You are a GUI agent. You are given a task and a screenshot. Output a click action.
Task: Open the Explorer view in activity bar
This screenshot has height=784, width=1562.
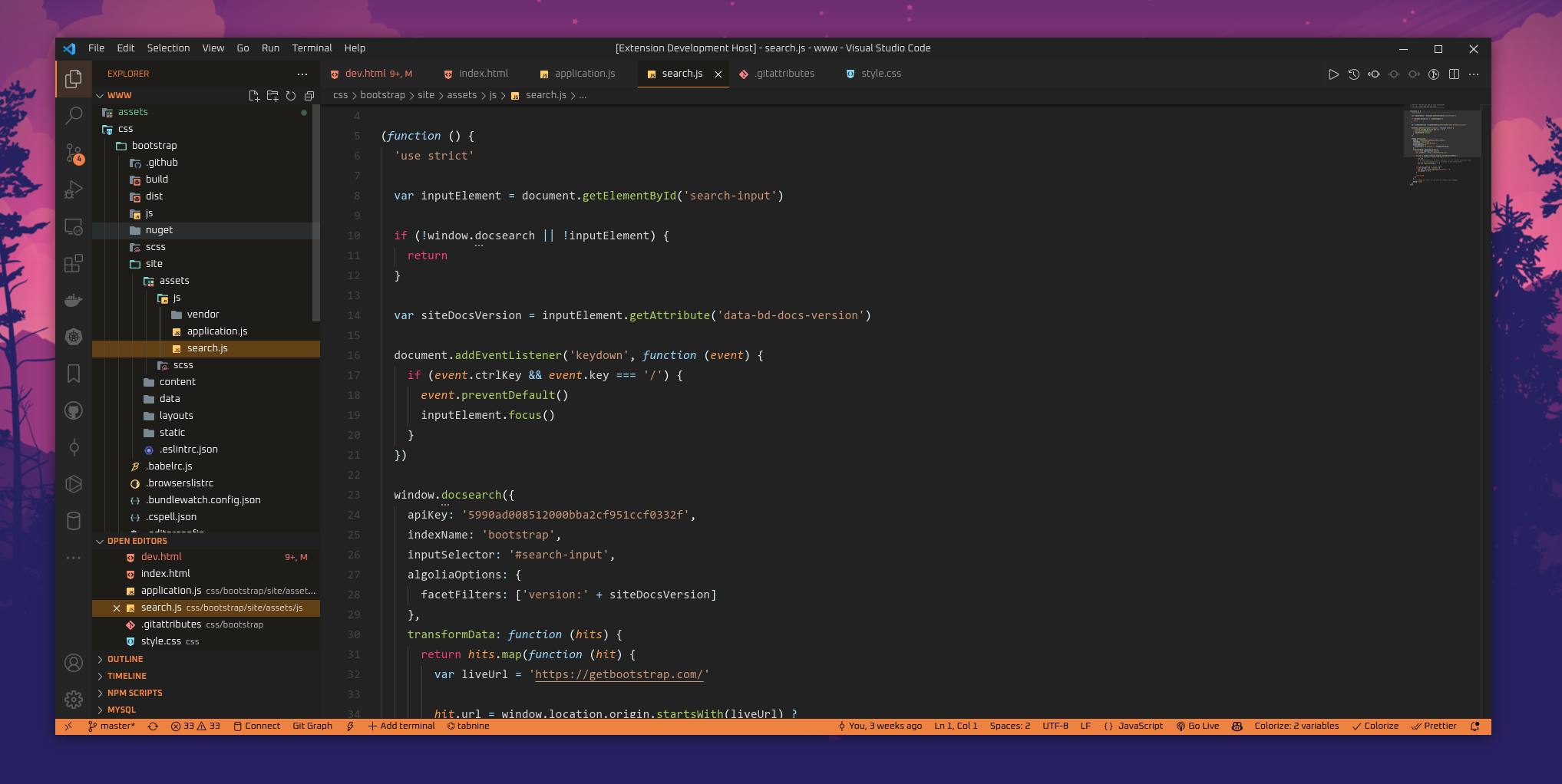[x=74, y=78]
